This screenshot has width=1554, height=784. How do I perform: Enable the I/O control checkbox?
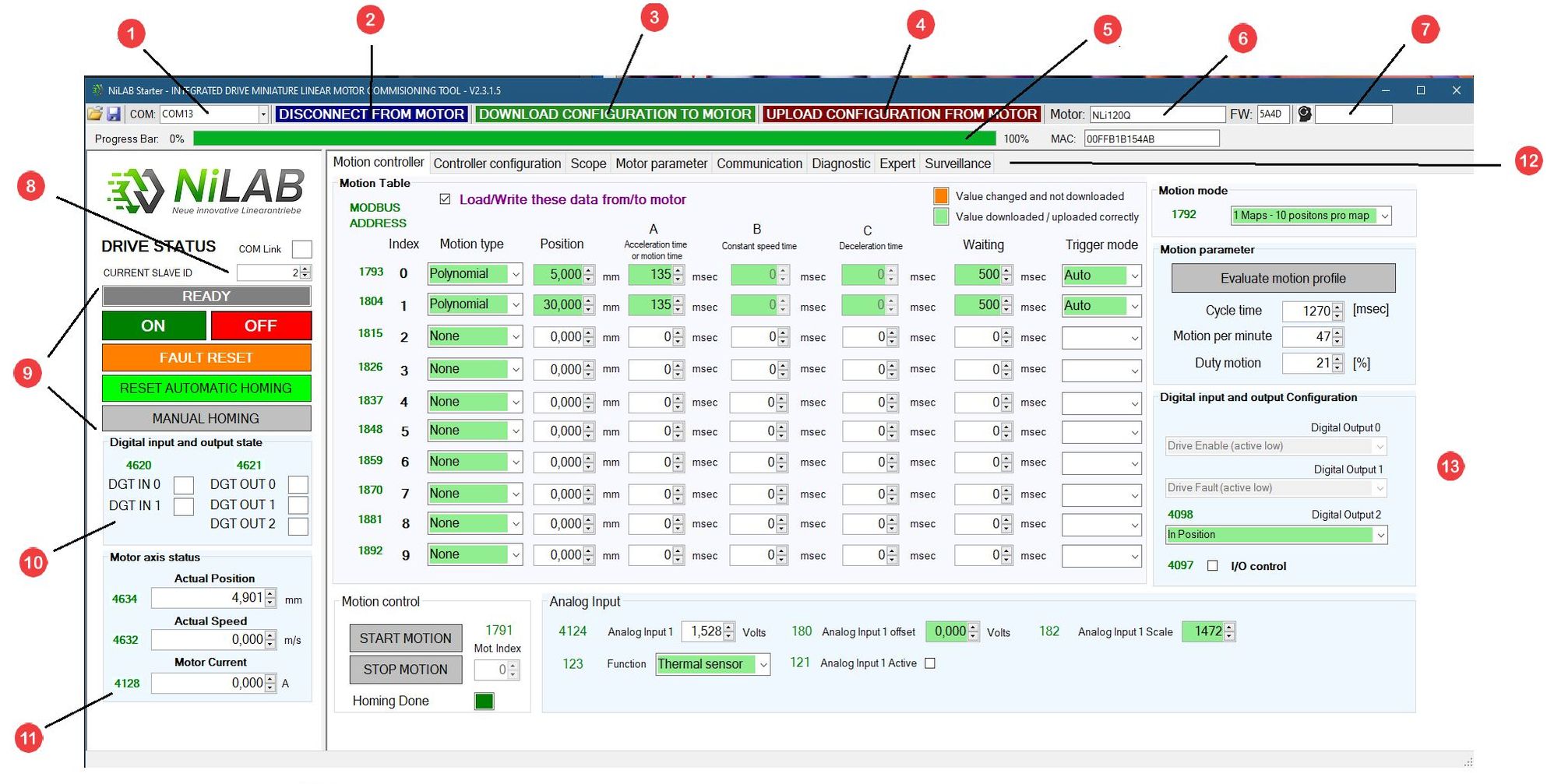1212,566
